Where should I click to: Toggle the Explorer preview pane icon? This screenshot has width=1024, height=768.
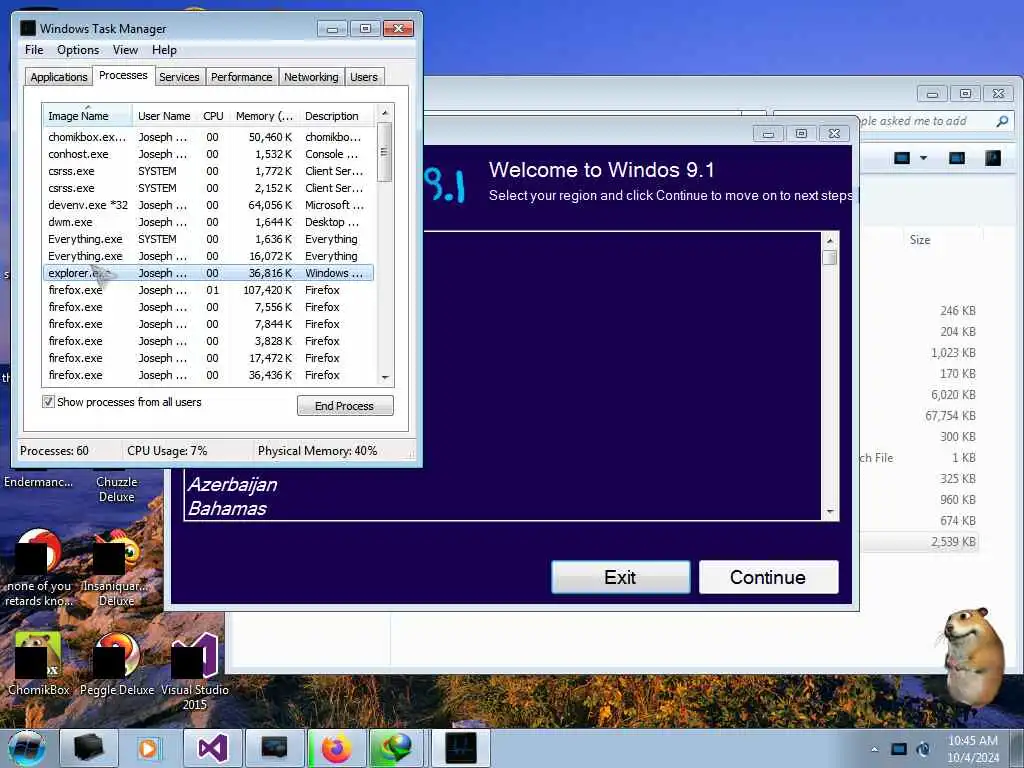(957, 157)
